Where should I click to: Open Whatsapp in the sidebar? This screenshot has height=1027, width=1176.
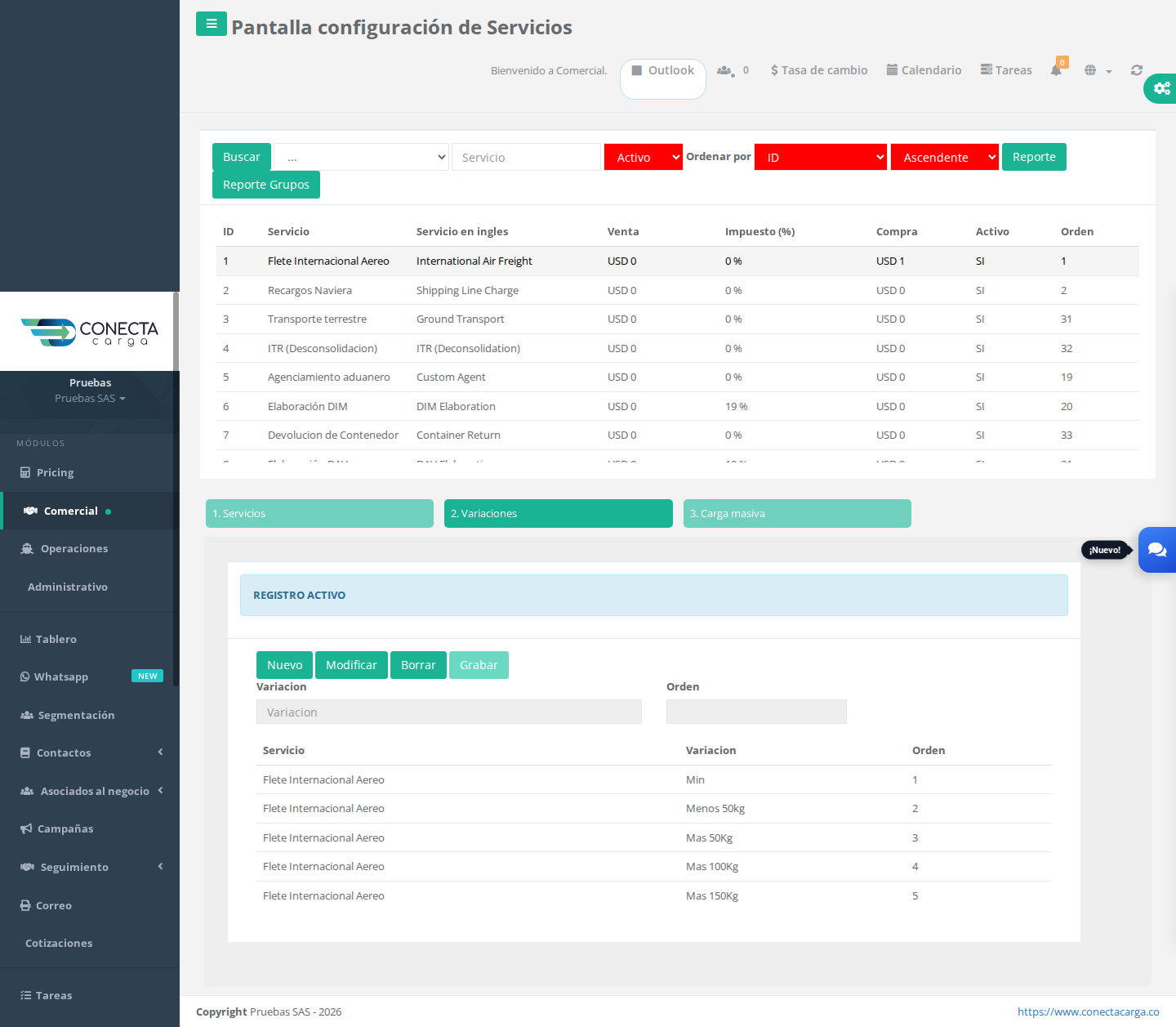tap(90, 676)
